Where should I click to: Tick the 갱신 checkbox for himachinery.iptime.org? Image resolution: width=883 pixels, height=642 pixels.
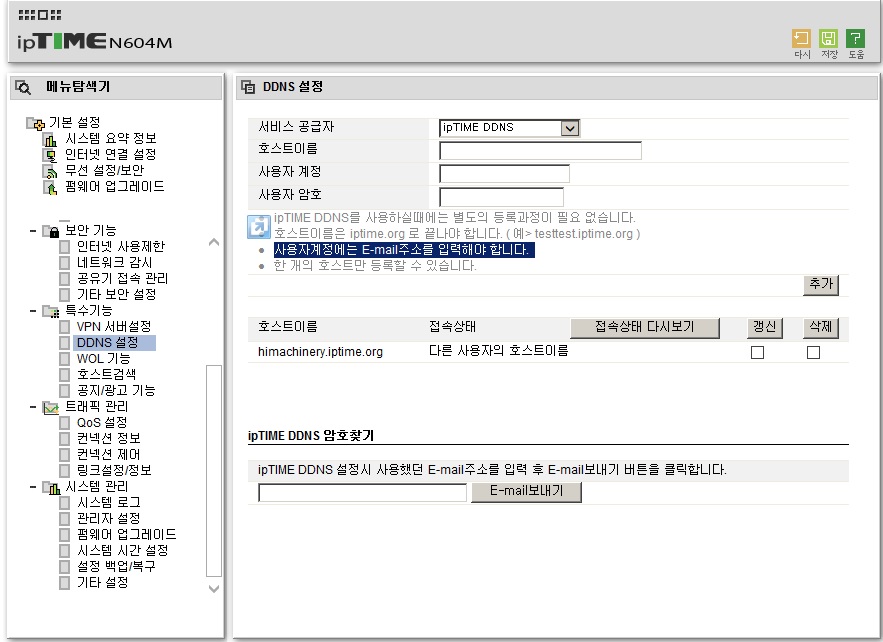757,353
